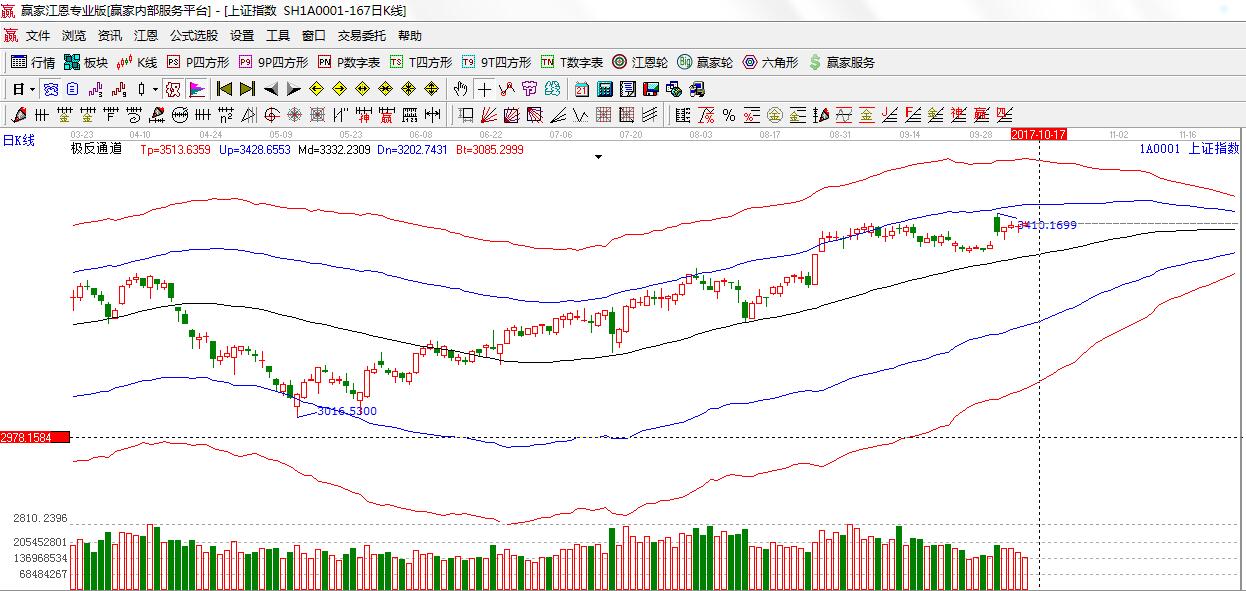Open the 交易委托 menu
Viewport: 1246px width, 591px height.
pyautogui.click(x=361, y=35)
